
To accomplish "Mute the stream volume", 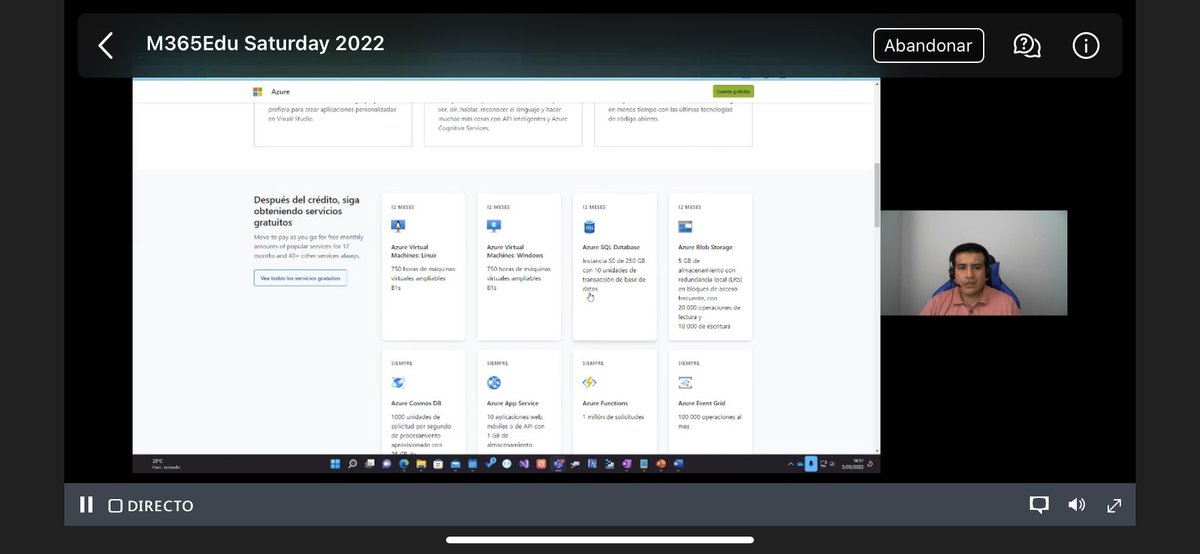I will pos(1077,505).
